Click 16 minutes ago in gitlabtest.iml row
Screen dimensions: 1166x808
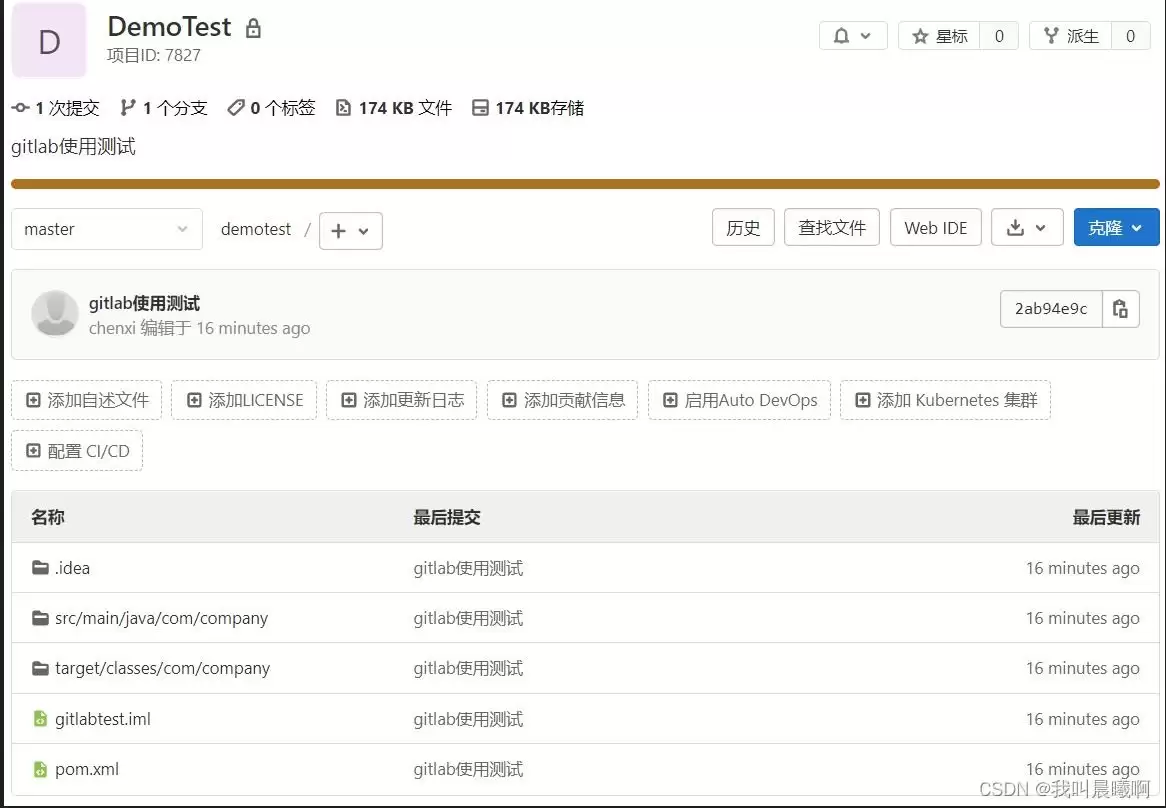1083,719
